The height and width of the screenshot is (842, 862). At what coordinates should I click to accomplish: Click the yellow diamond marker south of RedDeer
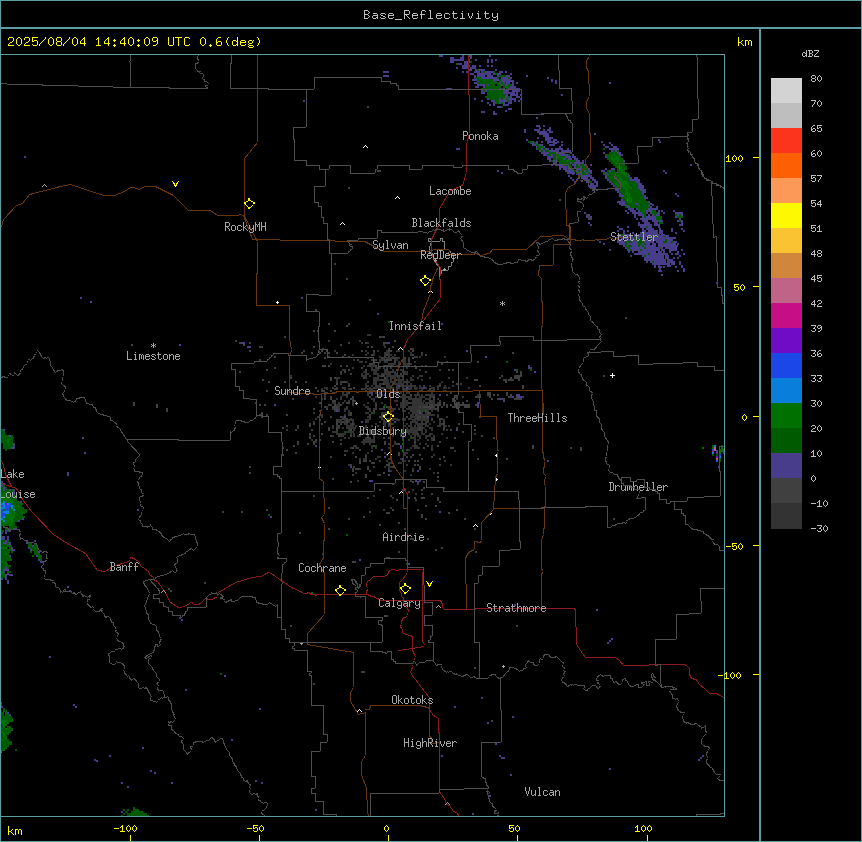tap(426, 281)
